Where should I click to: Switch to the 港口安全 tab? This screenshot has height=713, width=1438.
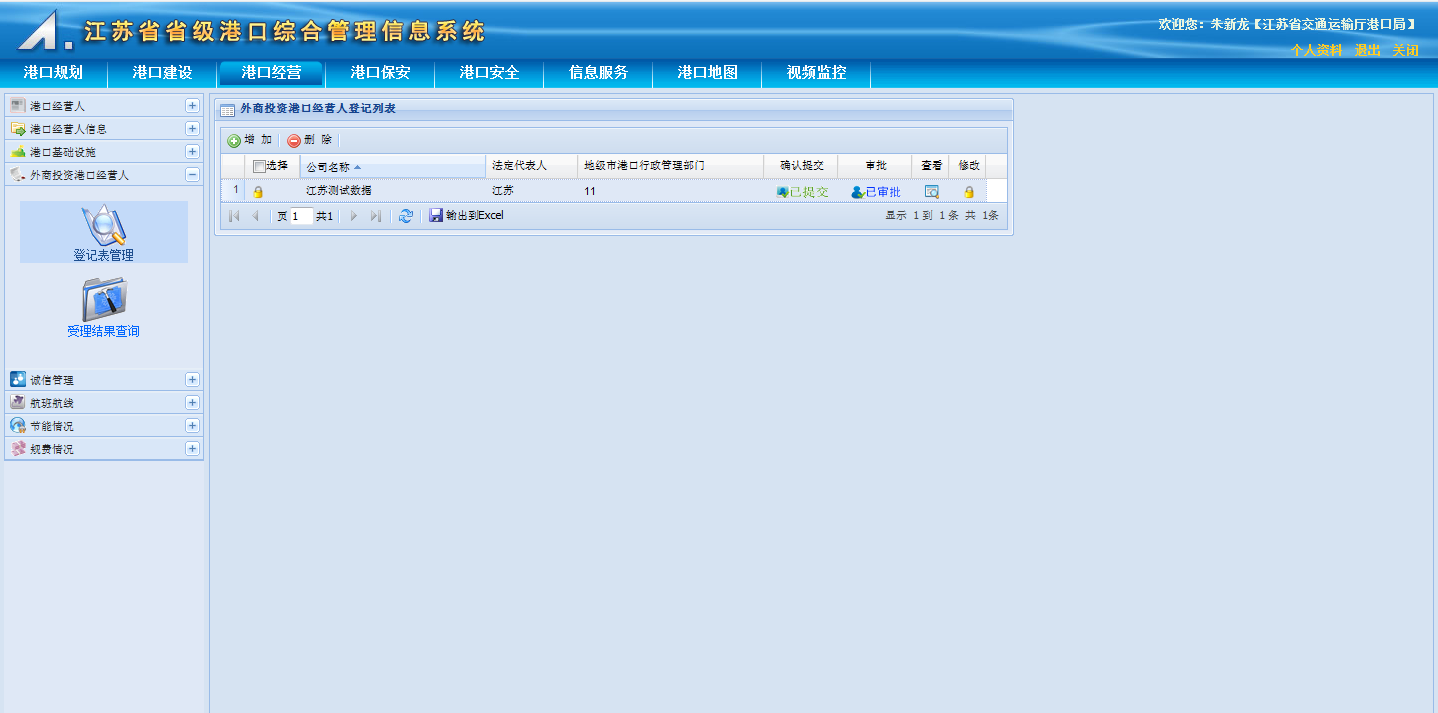489,73
